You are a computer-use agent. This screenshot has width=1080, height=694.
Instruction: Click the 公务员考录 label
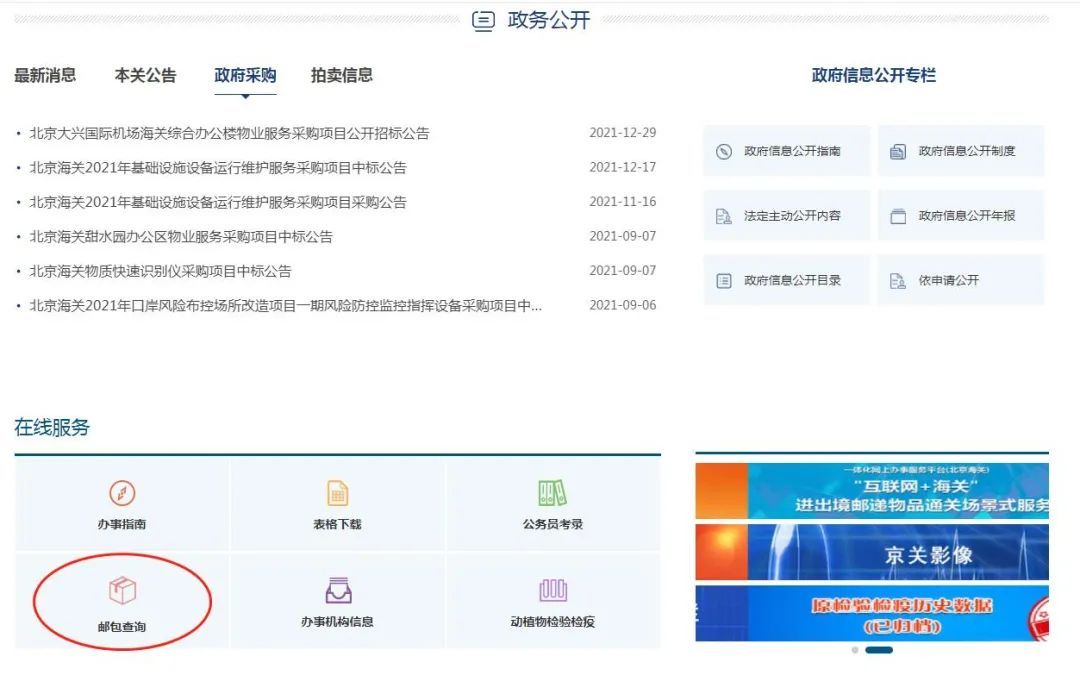tap(553, 524)
